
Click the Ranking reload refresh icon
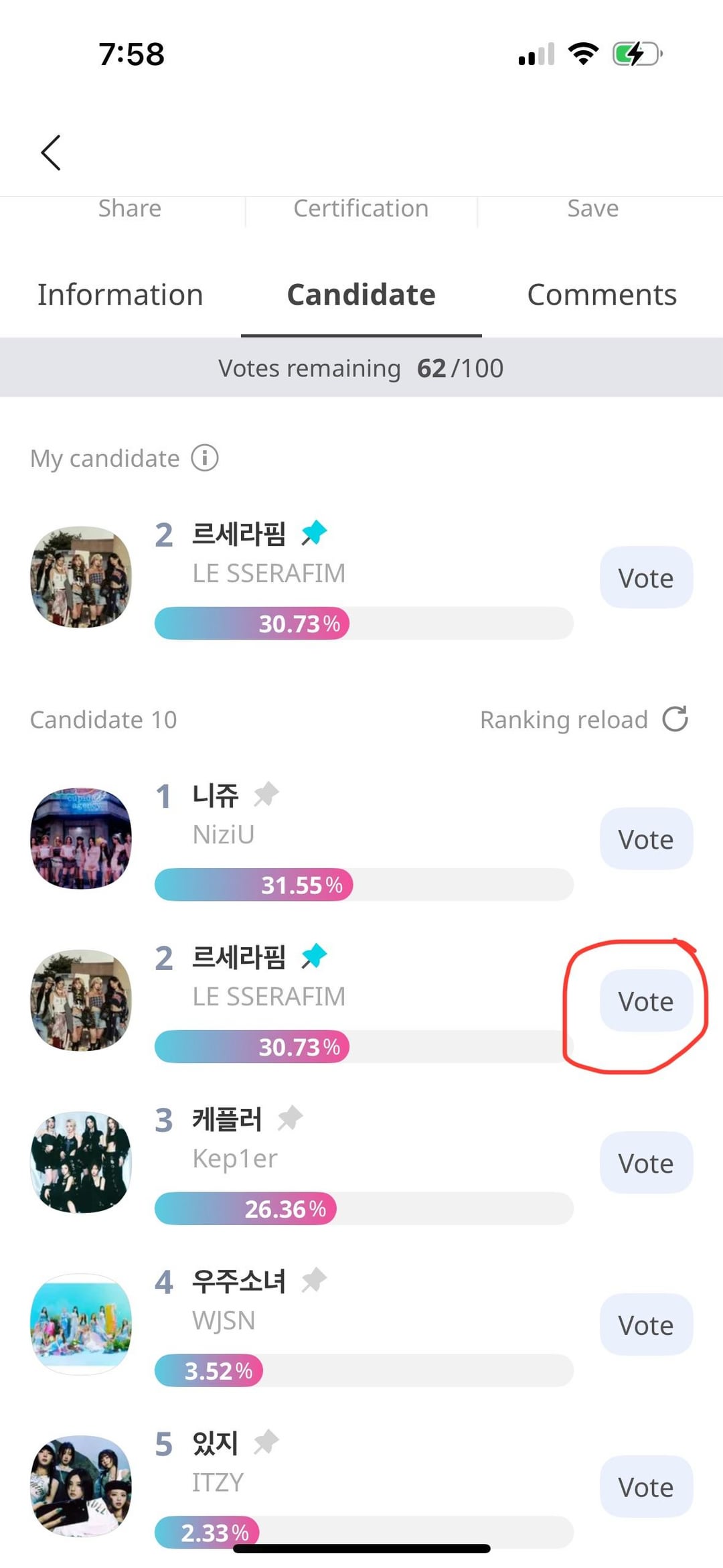[x=675, y=719]
